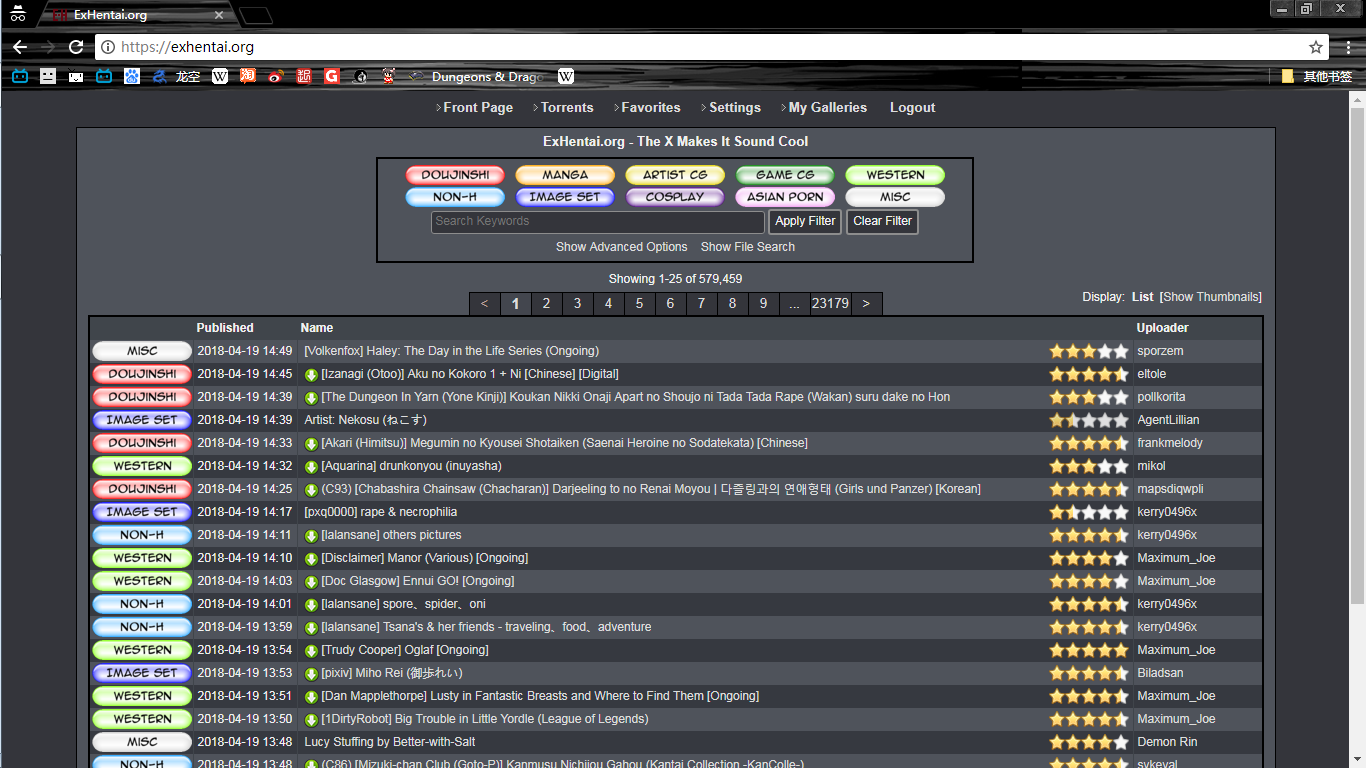Image resolution: width=1366 pixels, height=768 pixels.
Task: Switch display to Show Thumbnails
Action: (1211, 297)
